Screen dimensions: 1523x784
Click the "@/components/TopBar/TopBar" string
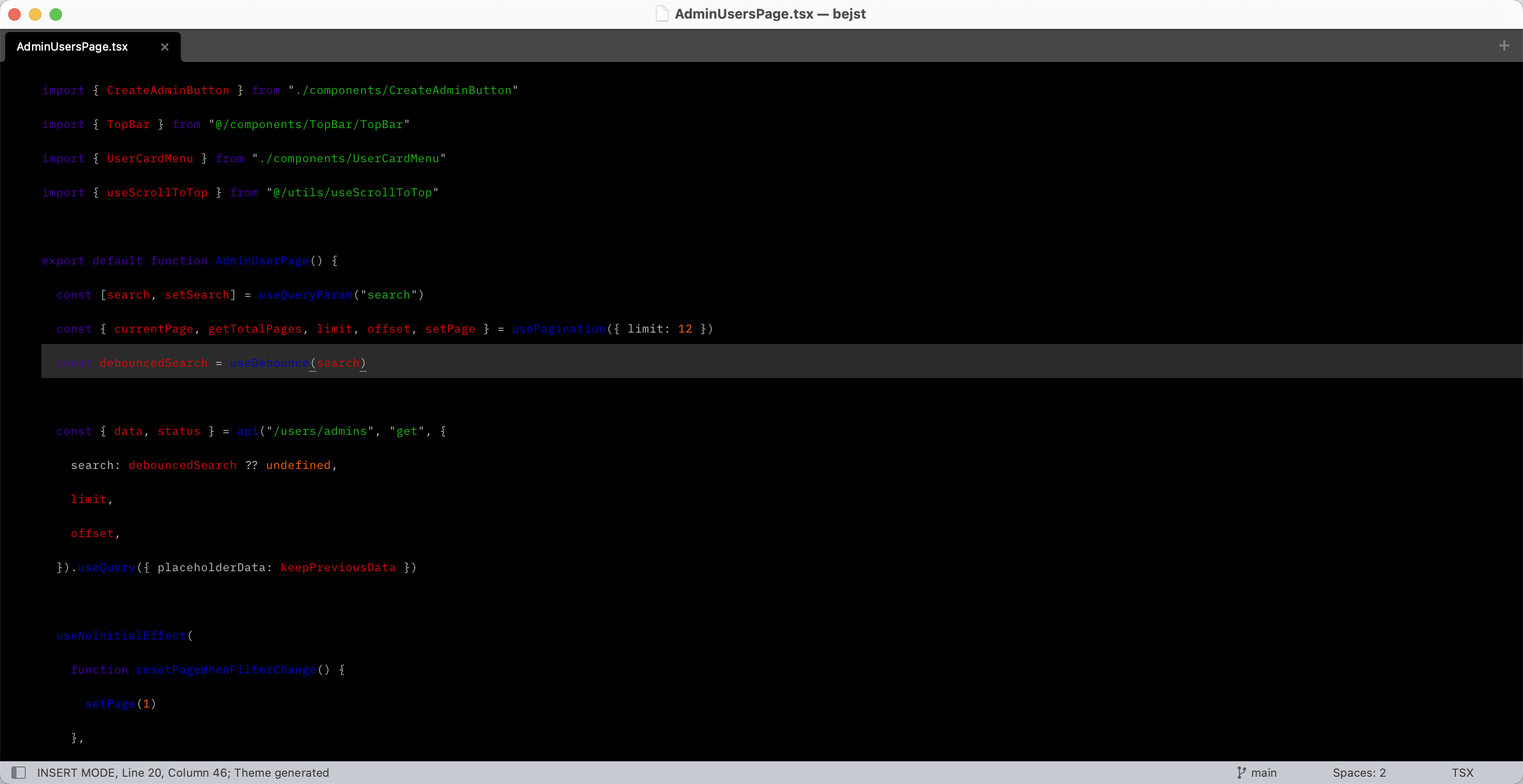click(308, 124)
